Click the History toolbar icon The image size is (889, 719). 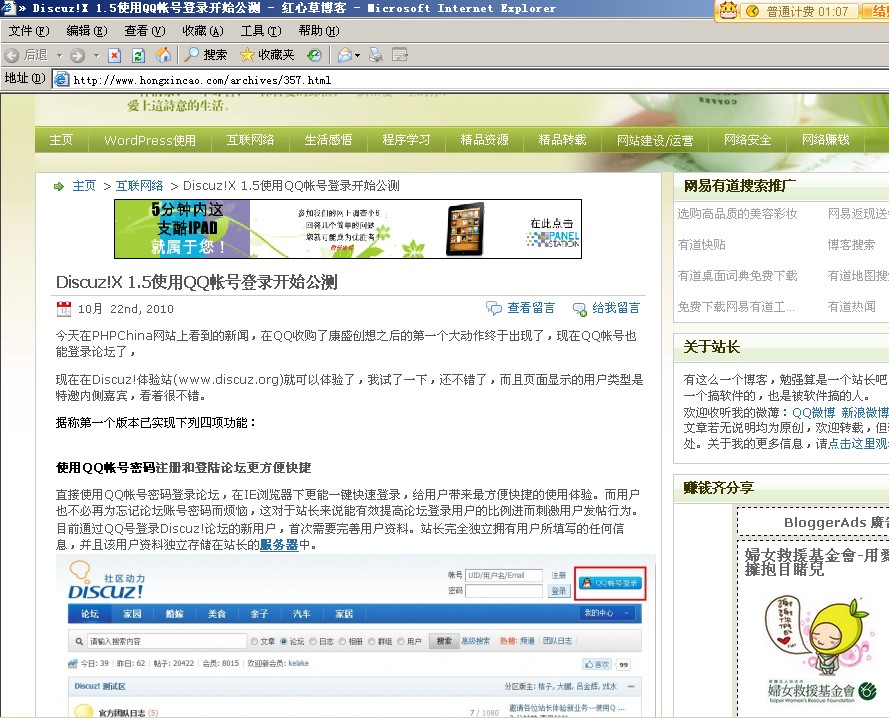[314, 55]
